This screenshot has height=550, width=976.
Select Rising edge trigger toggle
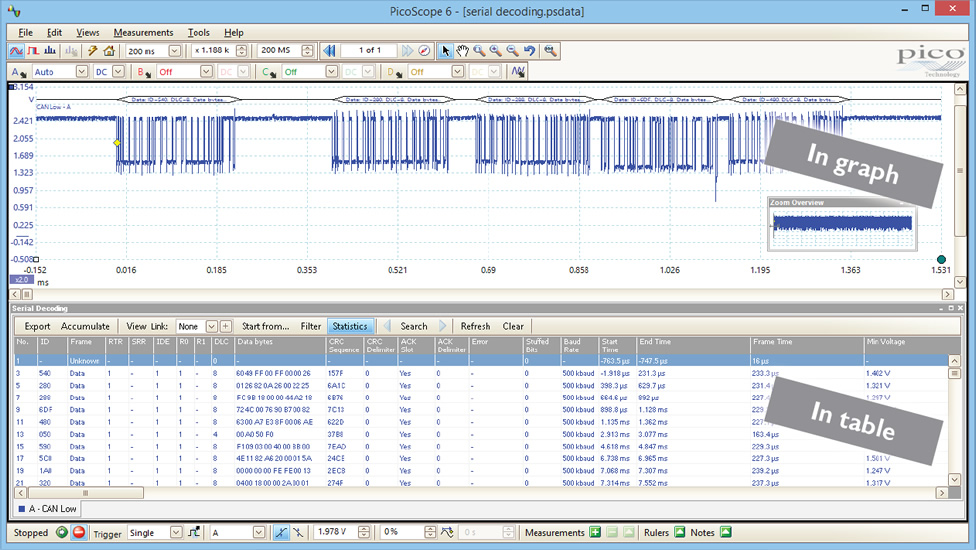tap(281, 532)
